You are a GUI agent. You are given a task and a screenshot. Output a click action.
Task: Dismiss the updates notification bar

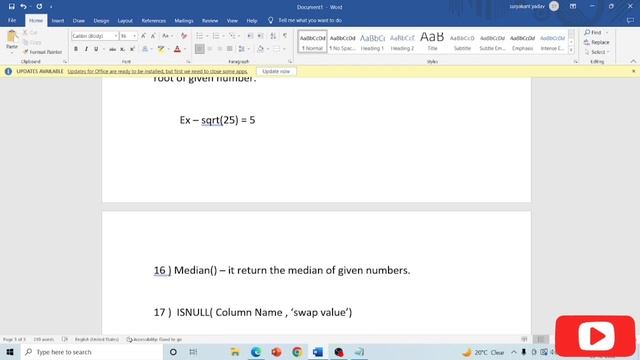point(633,71)
